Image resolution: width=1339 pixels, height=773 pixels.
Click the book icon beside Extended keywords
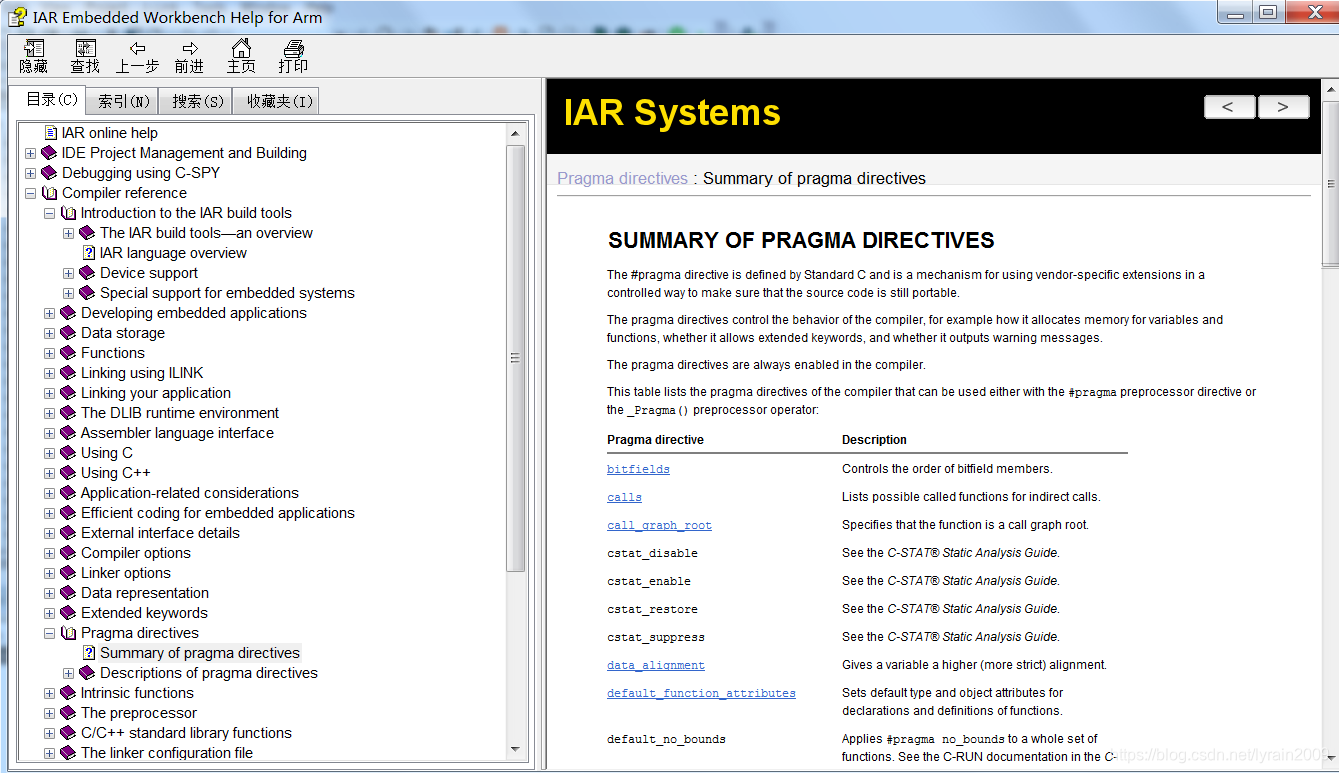[x=68, y=613]
